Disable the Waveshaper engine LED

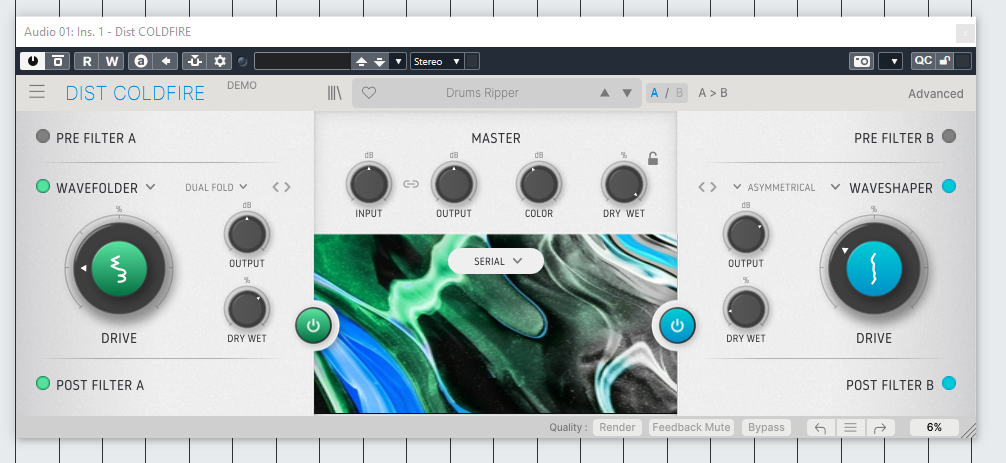(x=949, y=187)
